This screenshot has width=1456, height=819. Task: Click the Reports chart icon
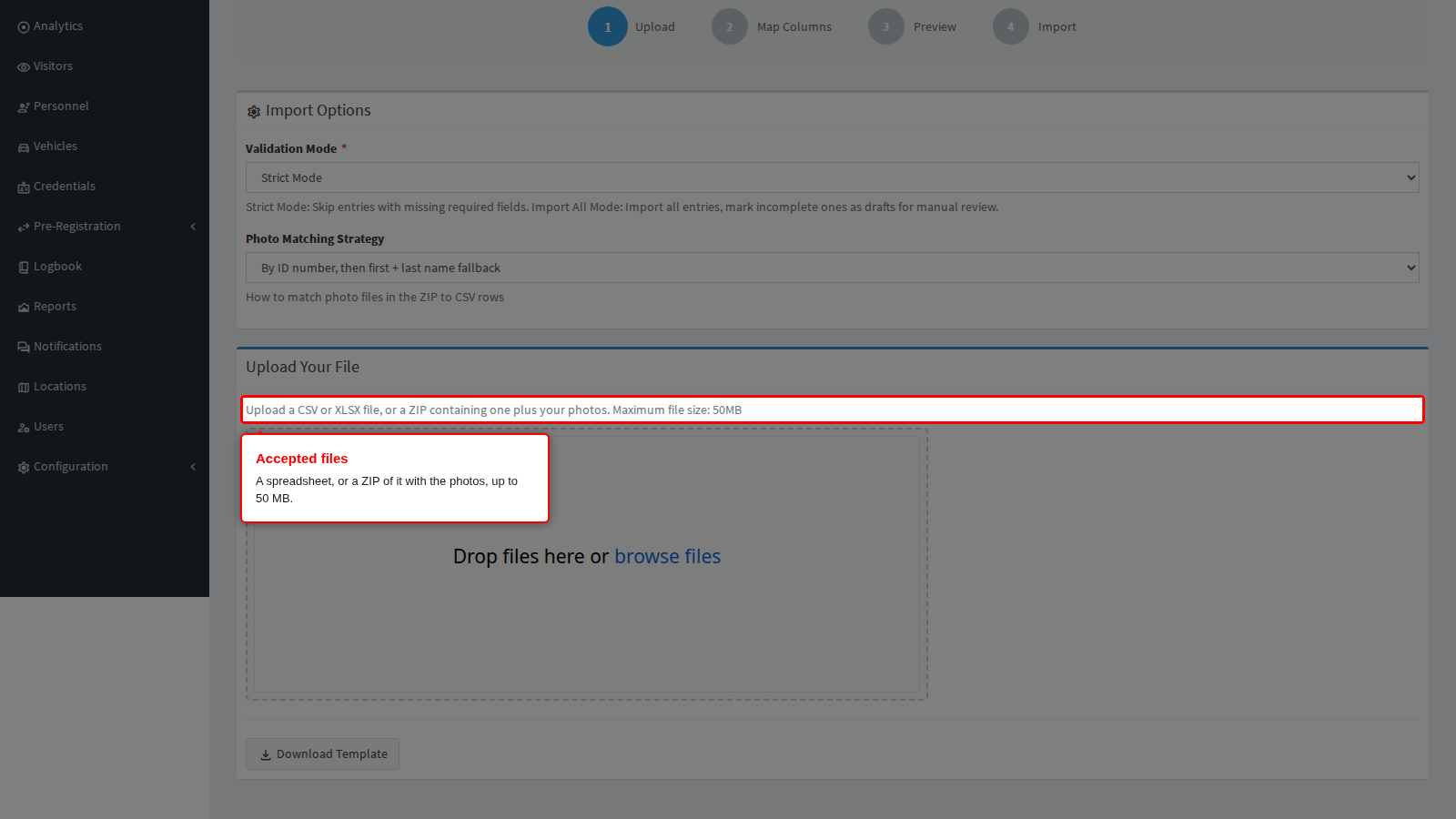tap(24, 308)
